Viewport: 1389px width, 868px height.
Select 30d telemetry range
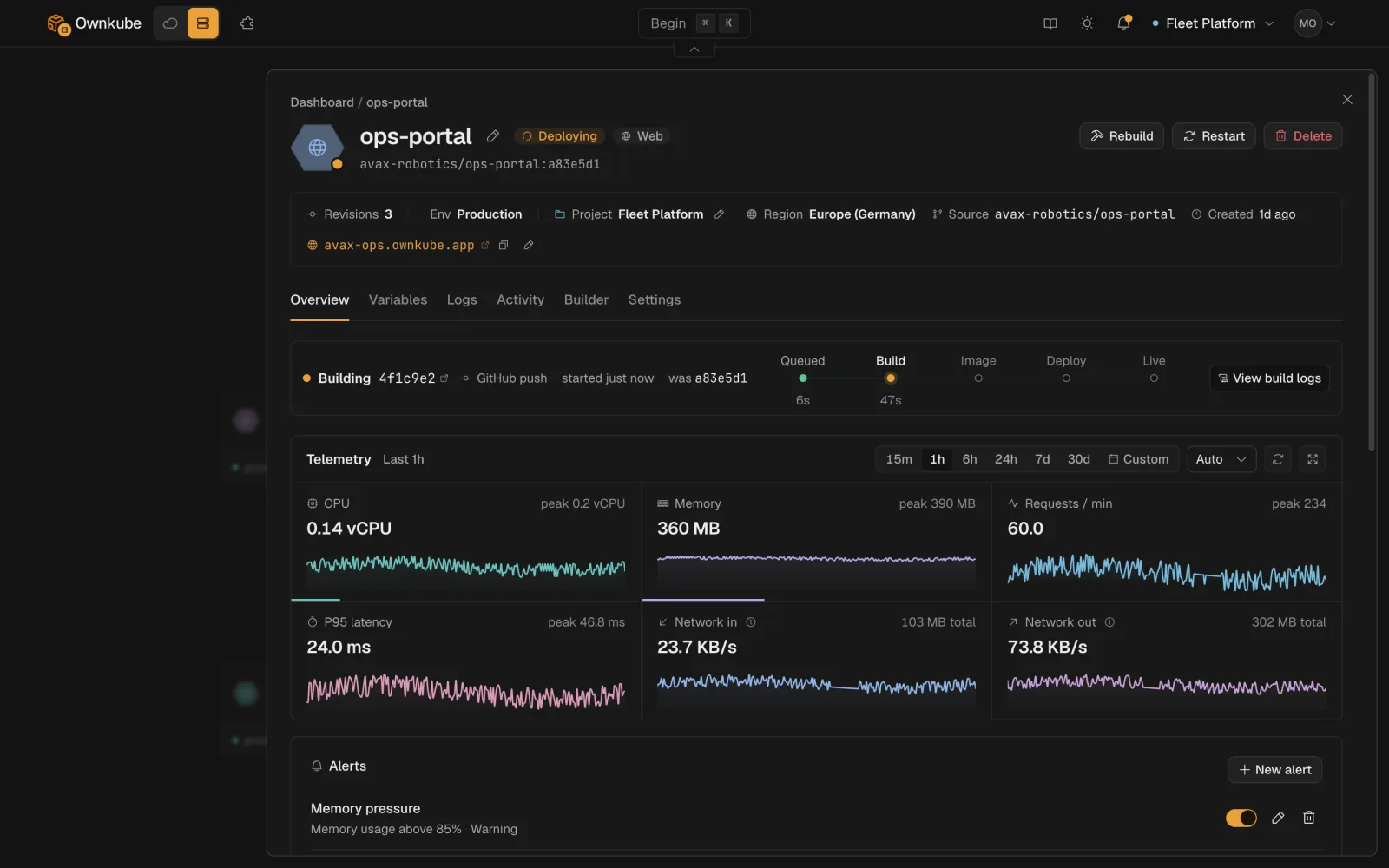coord(1079,459)
